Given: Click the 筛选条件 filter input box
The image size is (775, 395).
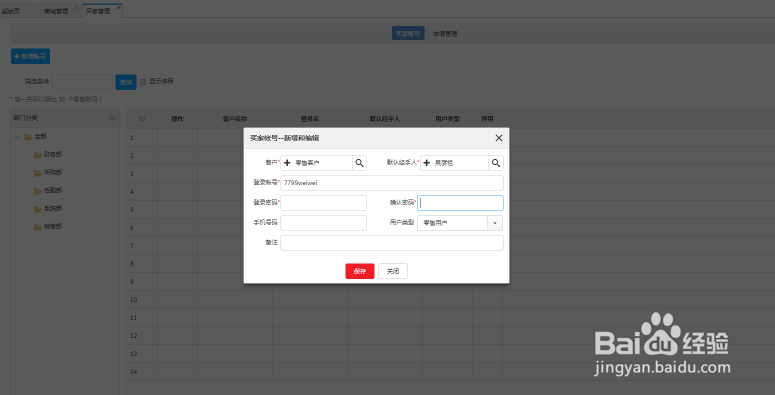Looking at the screenshot, I should 83,82.
